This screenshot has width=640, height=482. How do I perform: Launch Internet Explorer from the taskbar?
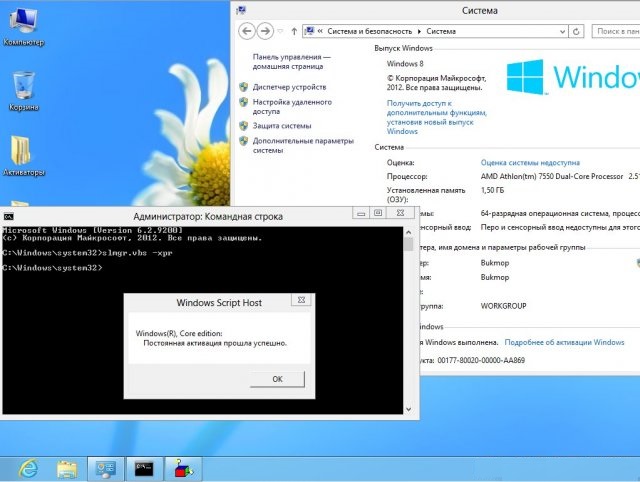tap(28, 469)
